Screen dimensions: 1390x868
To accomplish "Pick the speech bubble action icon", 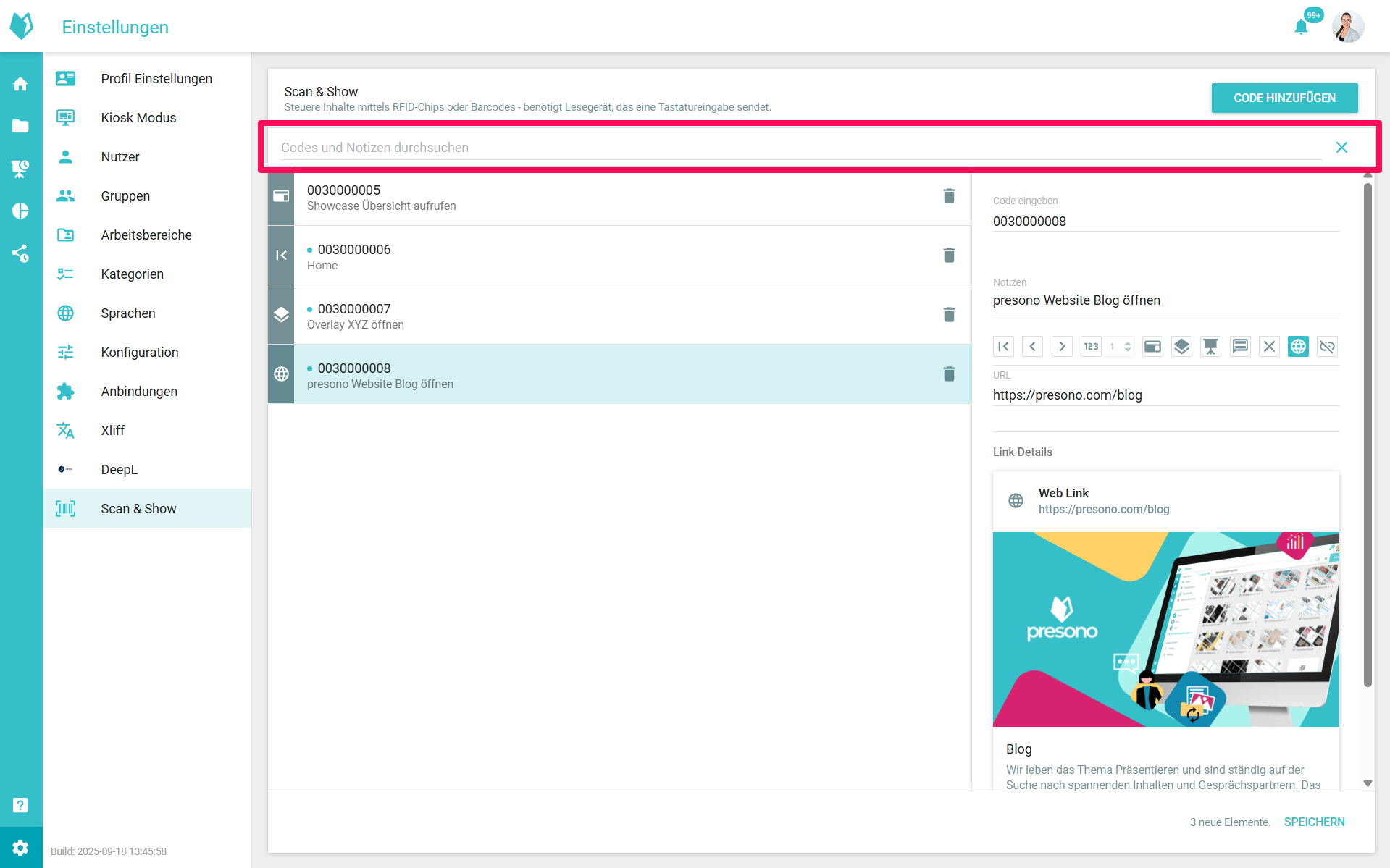I will click(1240, 347).
